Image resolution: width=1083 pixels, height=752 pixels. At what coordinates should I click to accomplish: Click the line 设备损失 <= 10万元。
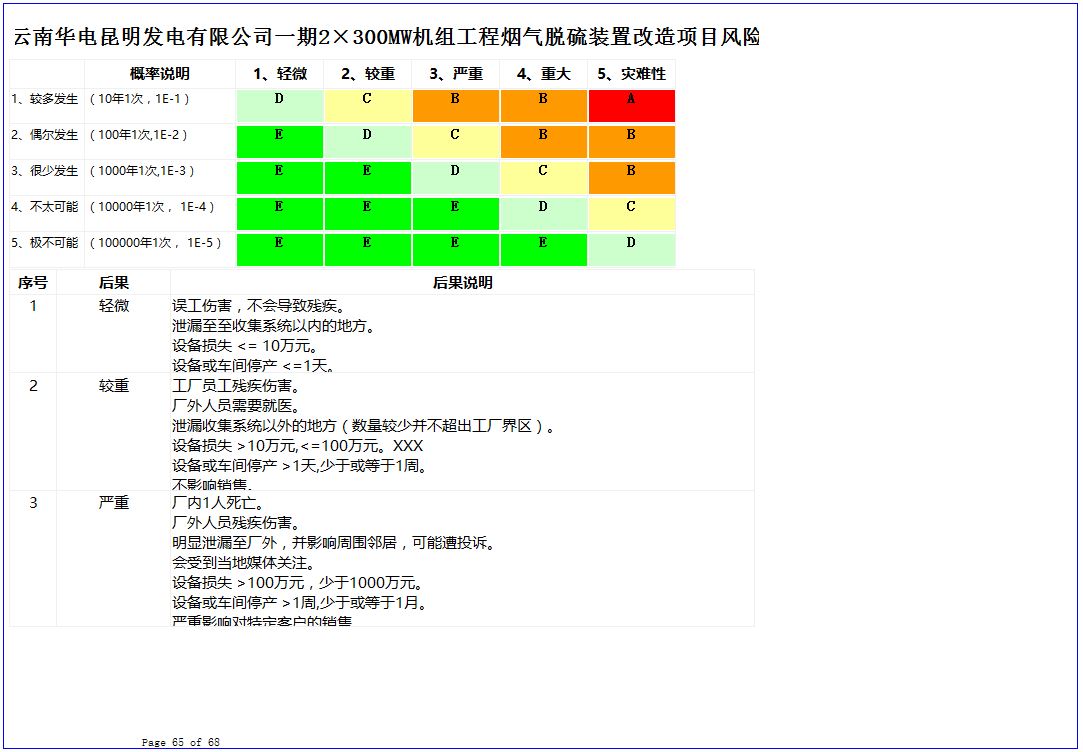pos(245,345)
